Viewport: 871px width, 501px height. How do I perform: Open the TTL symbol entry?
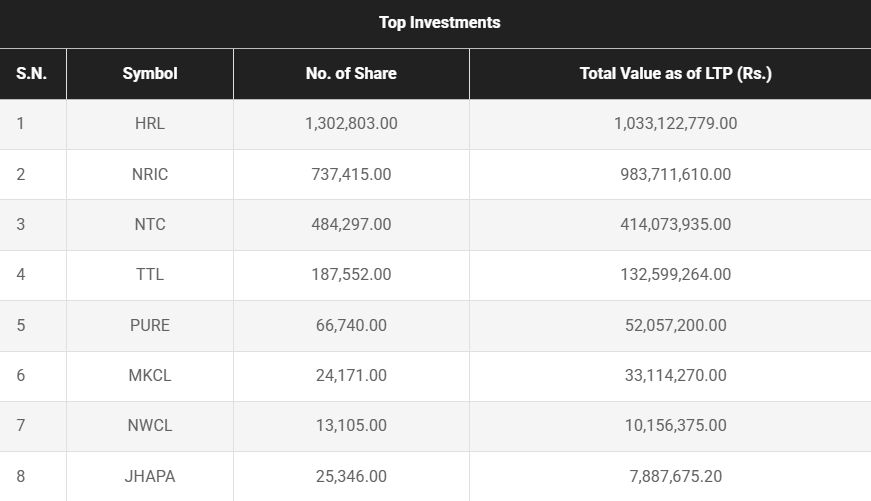(150, 274)
